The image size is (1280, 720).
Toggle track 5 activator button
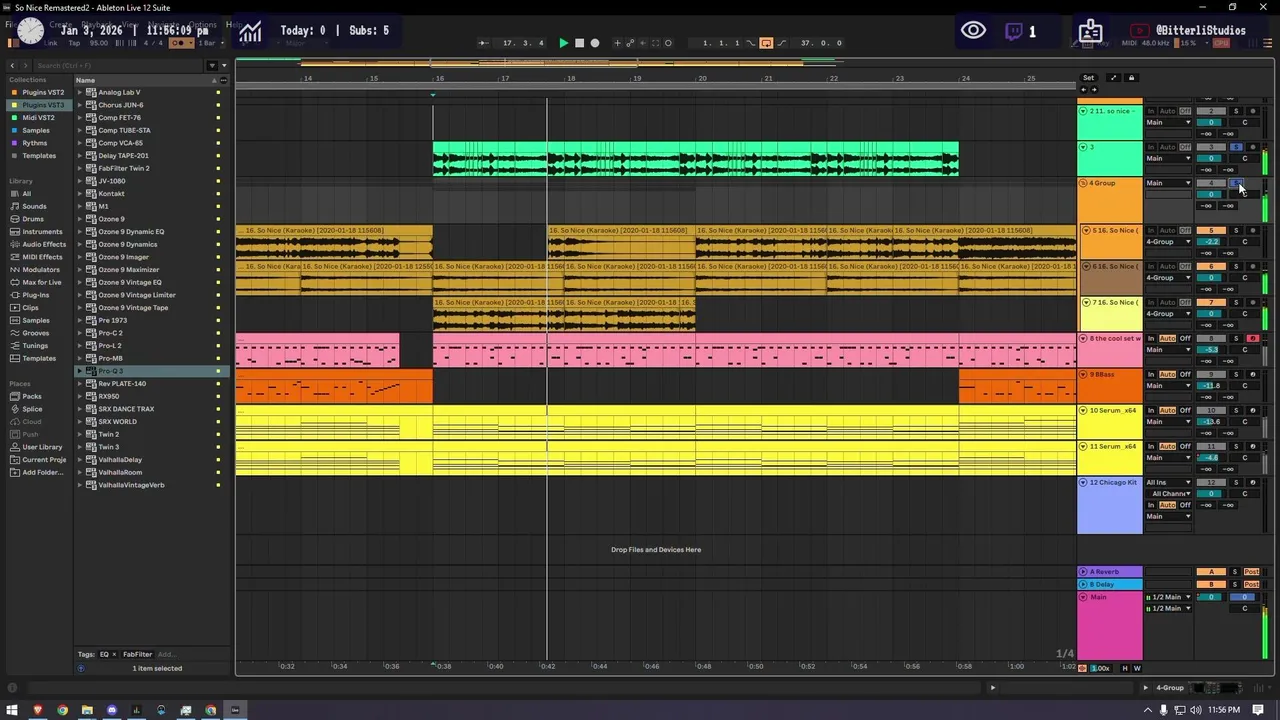(x=1211, y=231)
